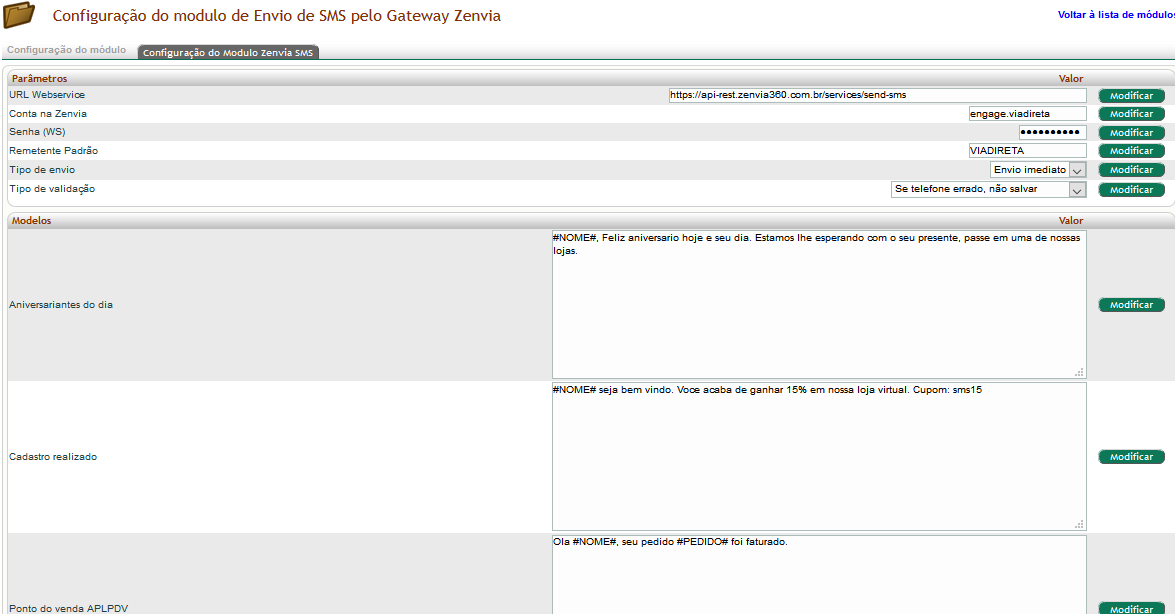Click the Cadastro realizado label
Image resolution: width=1175 pixels, height=614 pixels.
pos(53,457)
